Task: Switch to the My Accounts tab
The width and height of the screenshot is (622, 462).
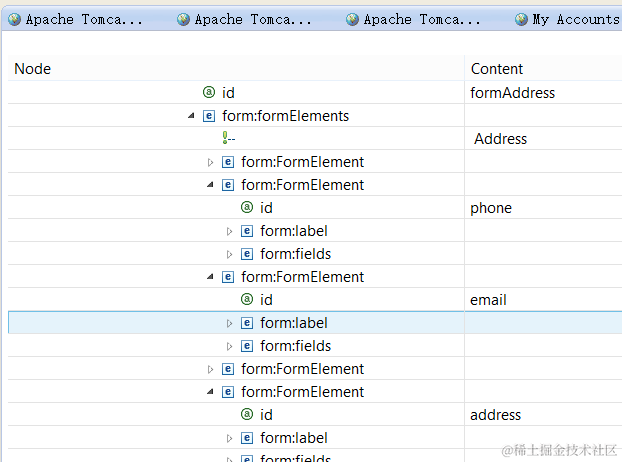Action: point(567,19)
